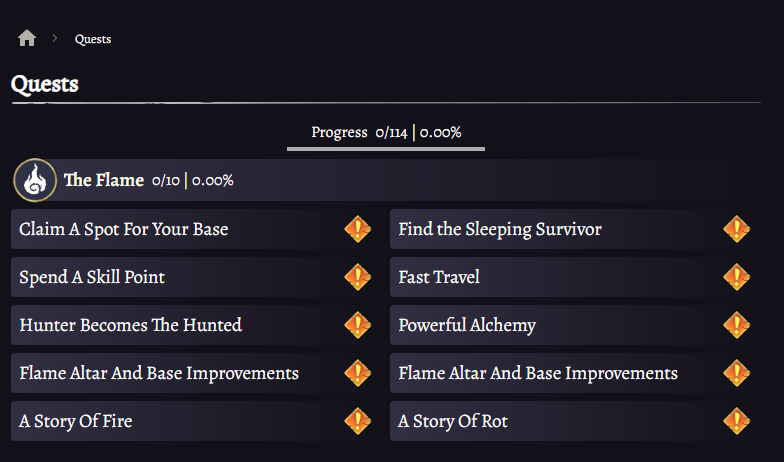
Task: Click the Quests breadcrumb link
Action: click(x=93, y=39)
